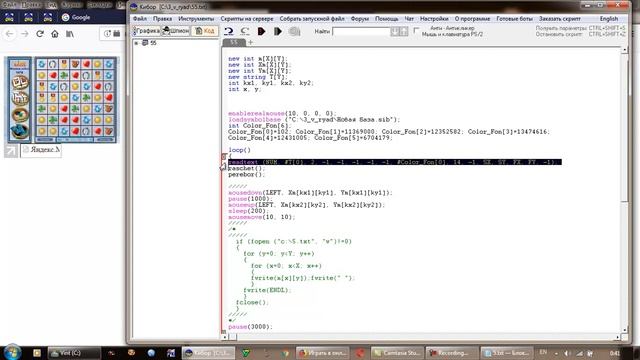Image resolution: width=640 pixels, height=360 pixels.
Task: Click the second play icon in toolbar
Action: (278, 31)
